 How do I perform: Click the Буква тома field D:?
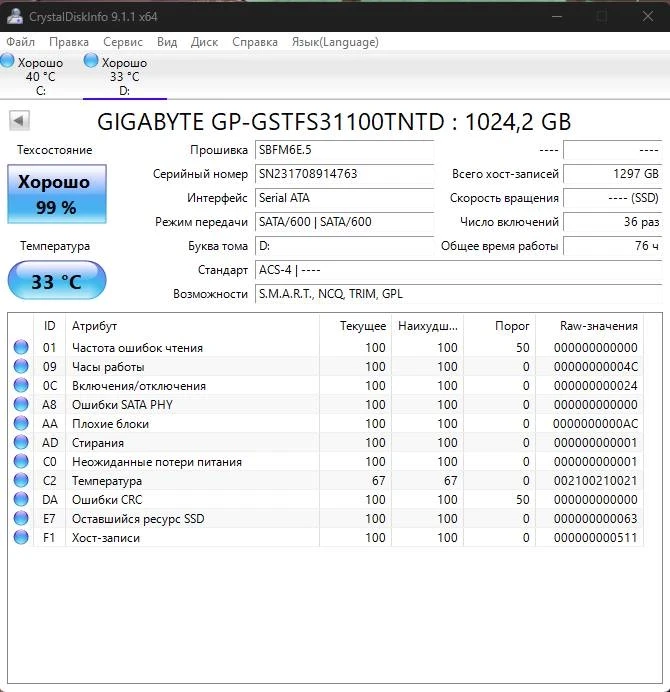point(344,246)
